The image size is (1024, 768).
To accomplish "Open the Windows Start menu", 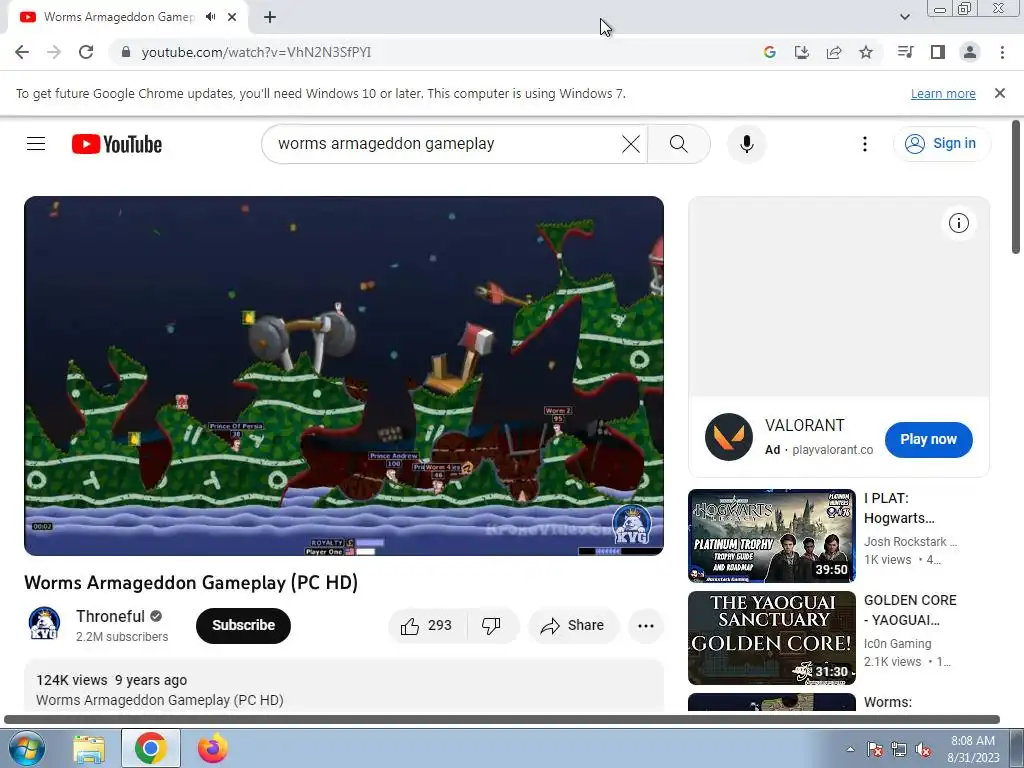I will [x=26, y=748].
